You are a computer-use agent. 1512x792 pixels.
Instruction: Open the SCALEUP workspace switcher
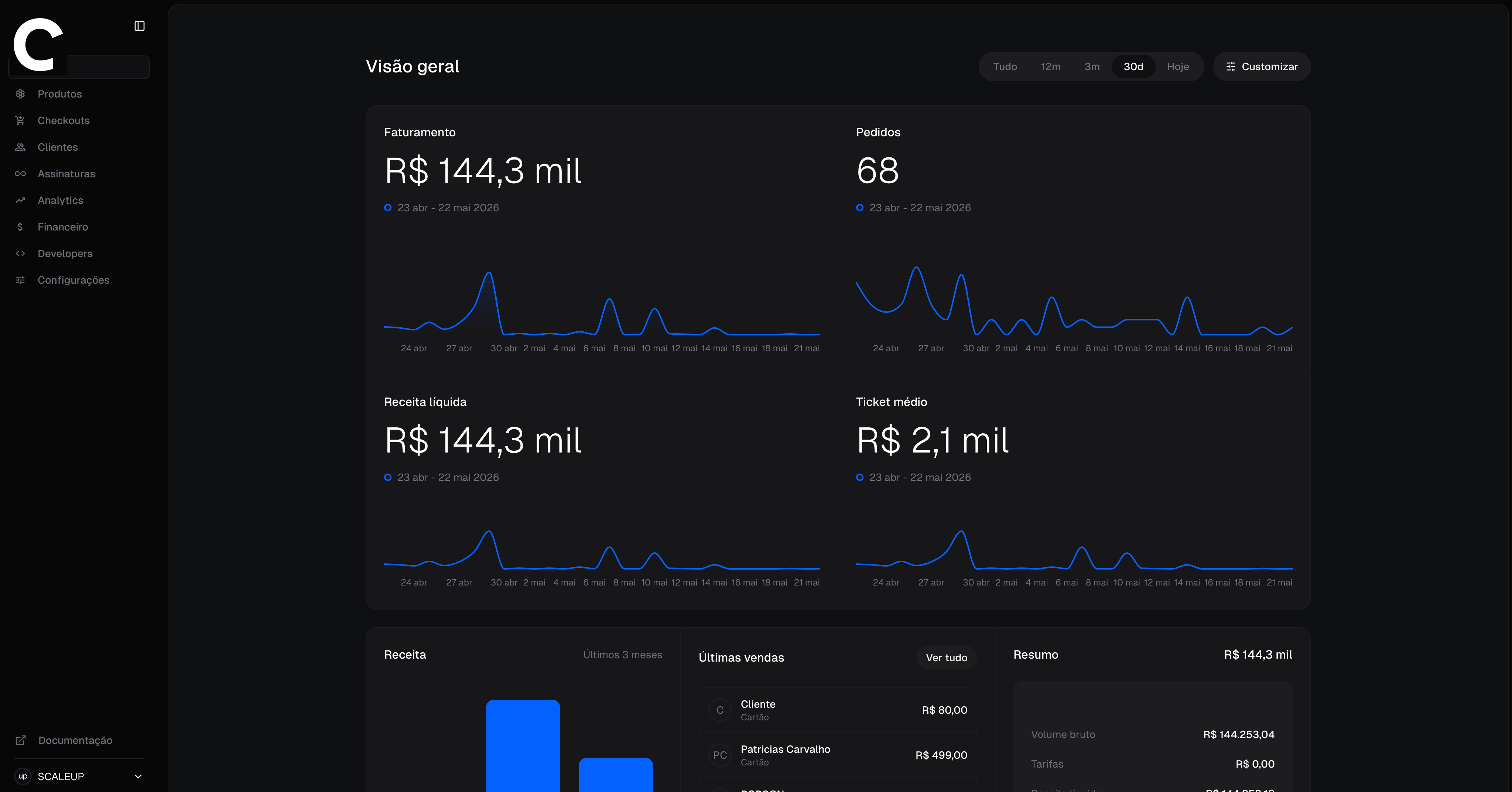click(79, 776)
